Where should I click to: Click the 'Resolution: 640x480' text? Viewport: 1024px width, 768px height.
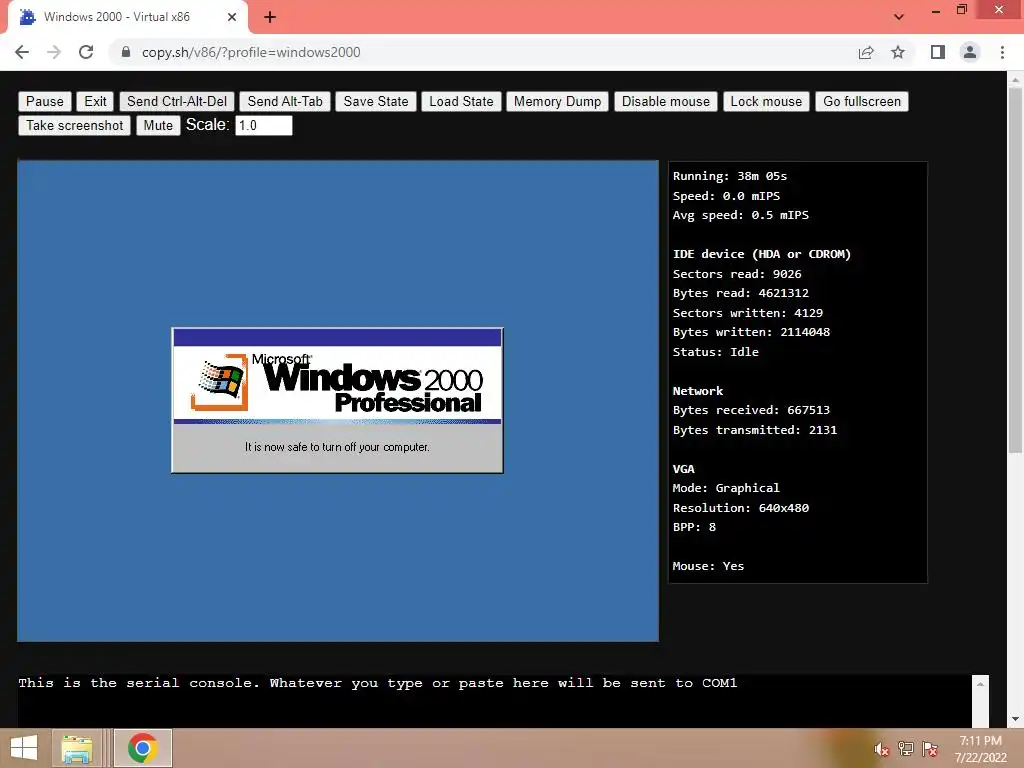coord(741,508)
